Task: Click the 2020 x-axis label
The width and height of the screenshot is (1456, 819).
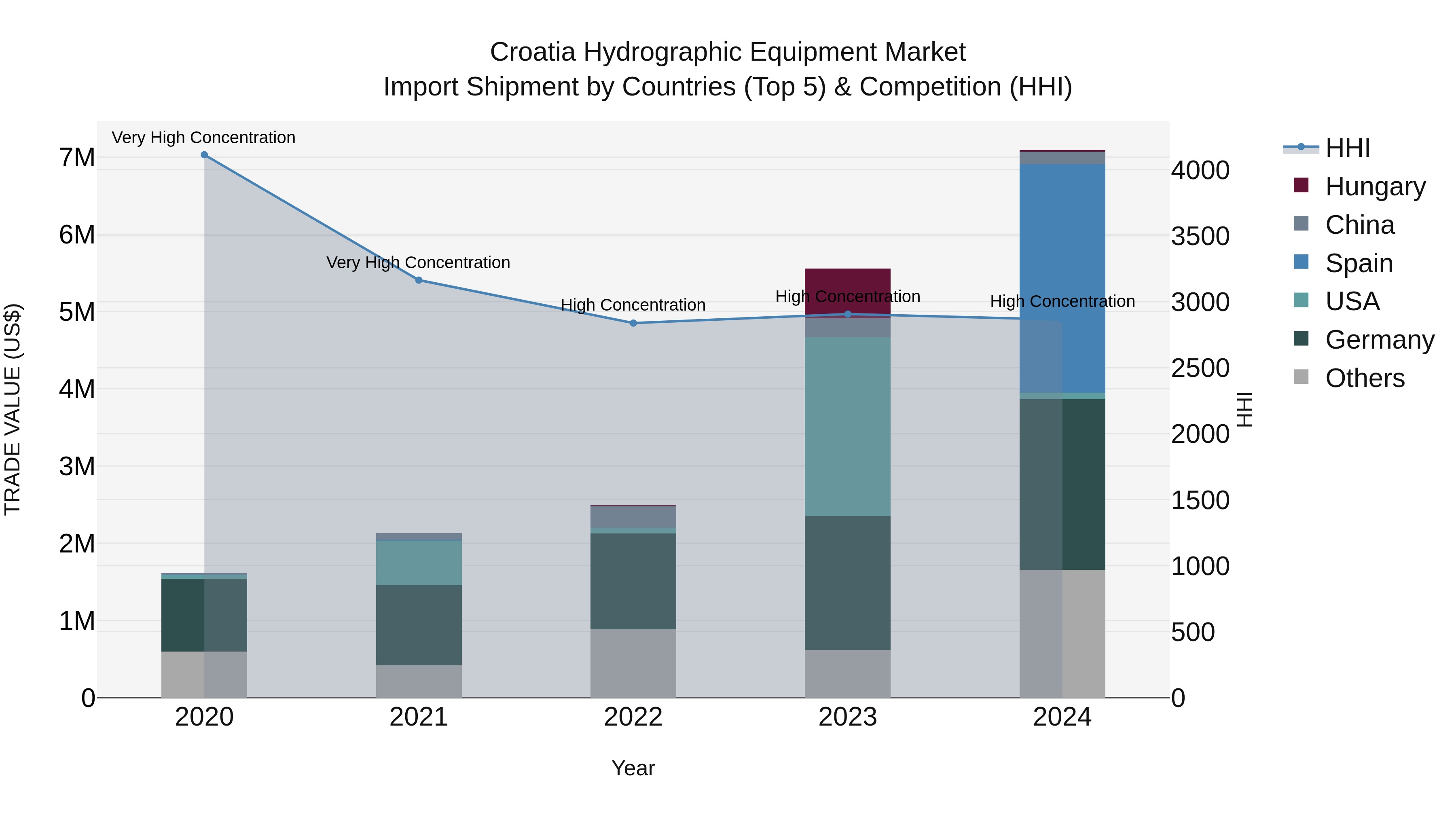Action: point(205,717)
